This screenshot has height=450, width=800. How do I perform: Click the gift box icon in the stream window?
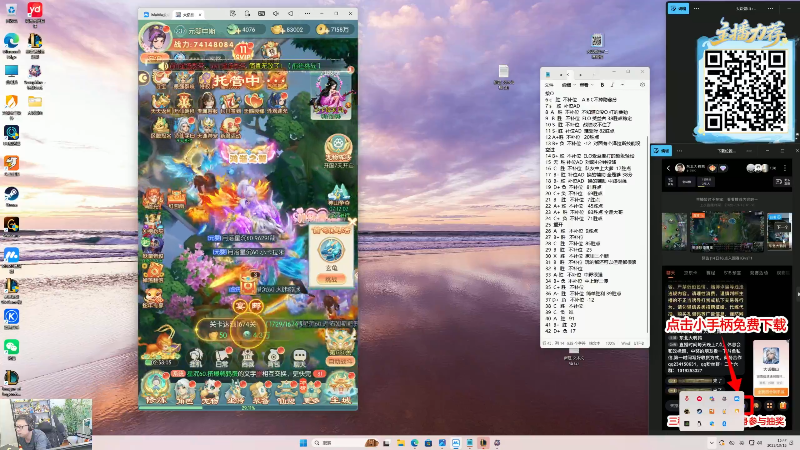[x=783, y=406]
